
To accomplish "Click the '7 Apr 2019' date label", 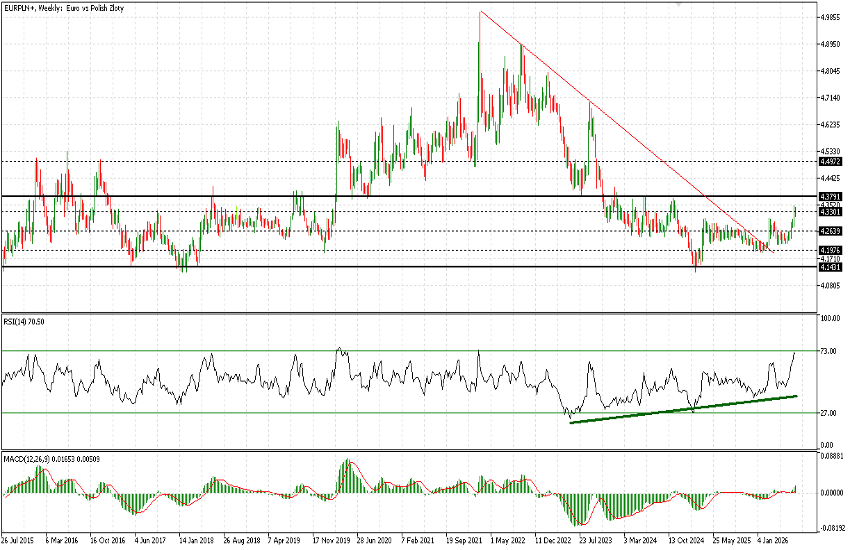I will [285, 541].
